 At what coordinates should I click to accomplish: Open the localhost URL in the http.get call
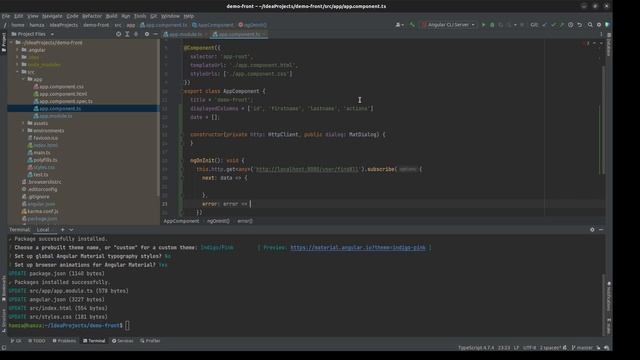click(307, 169)
